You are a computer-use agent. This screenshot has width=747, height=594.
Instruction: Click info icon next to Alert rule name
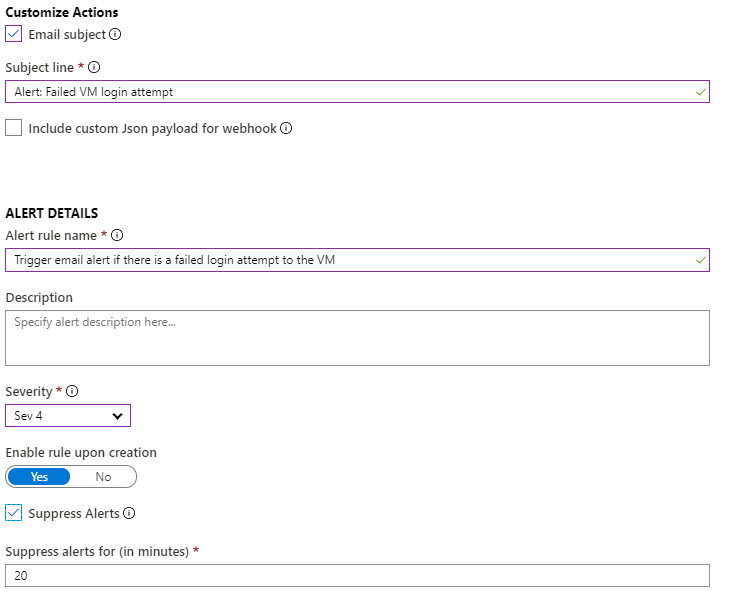point(117,235)
